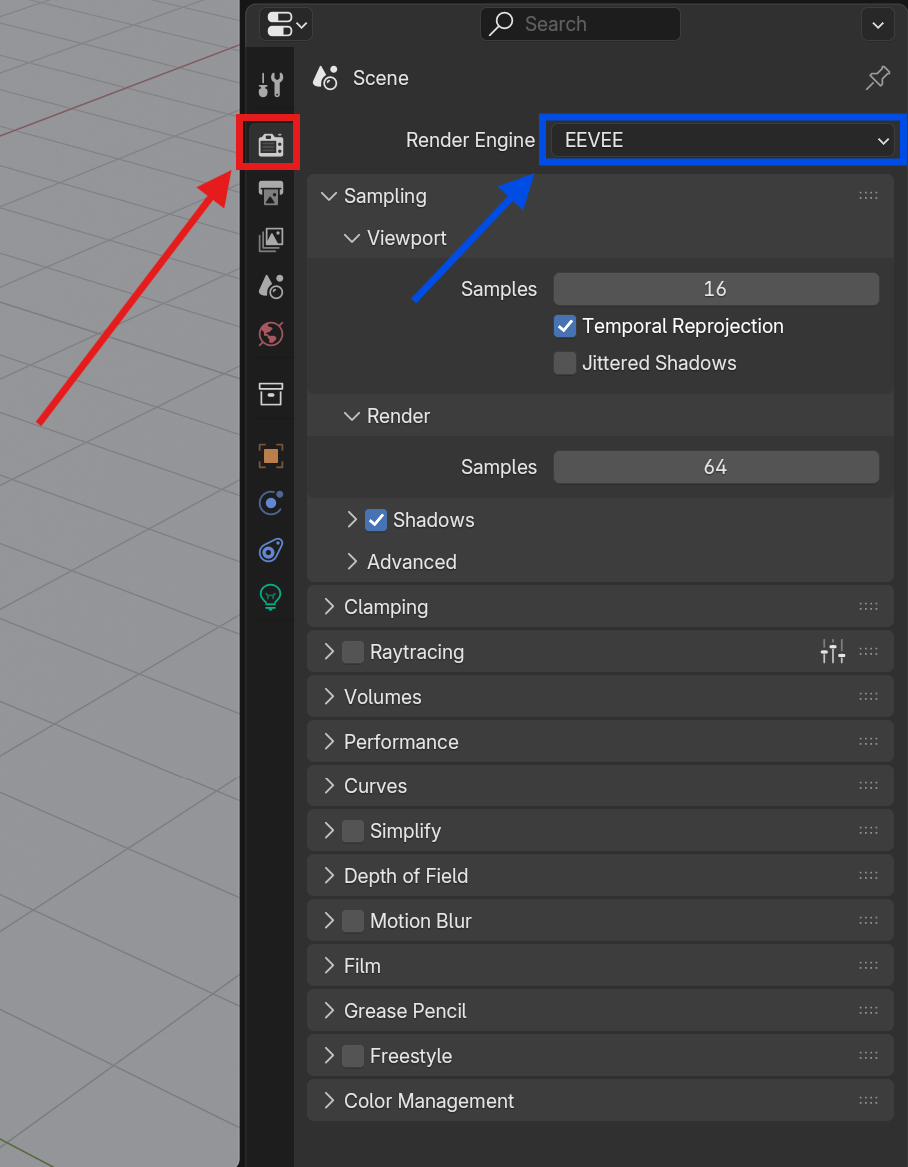This screenshot has width=908, height=1167.
Task: Click the Clamping panel drag grip
Action: coord(869,607)
